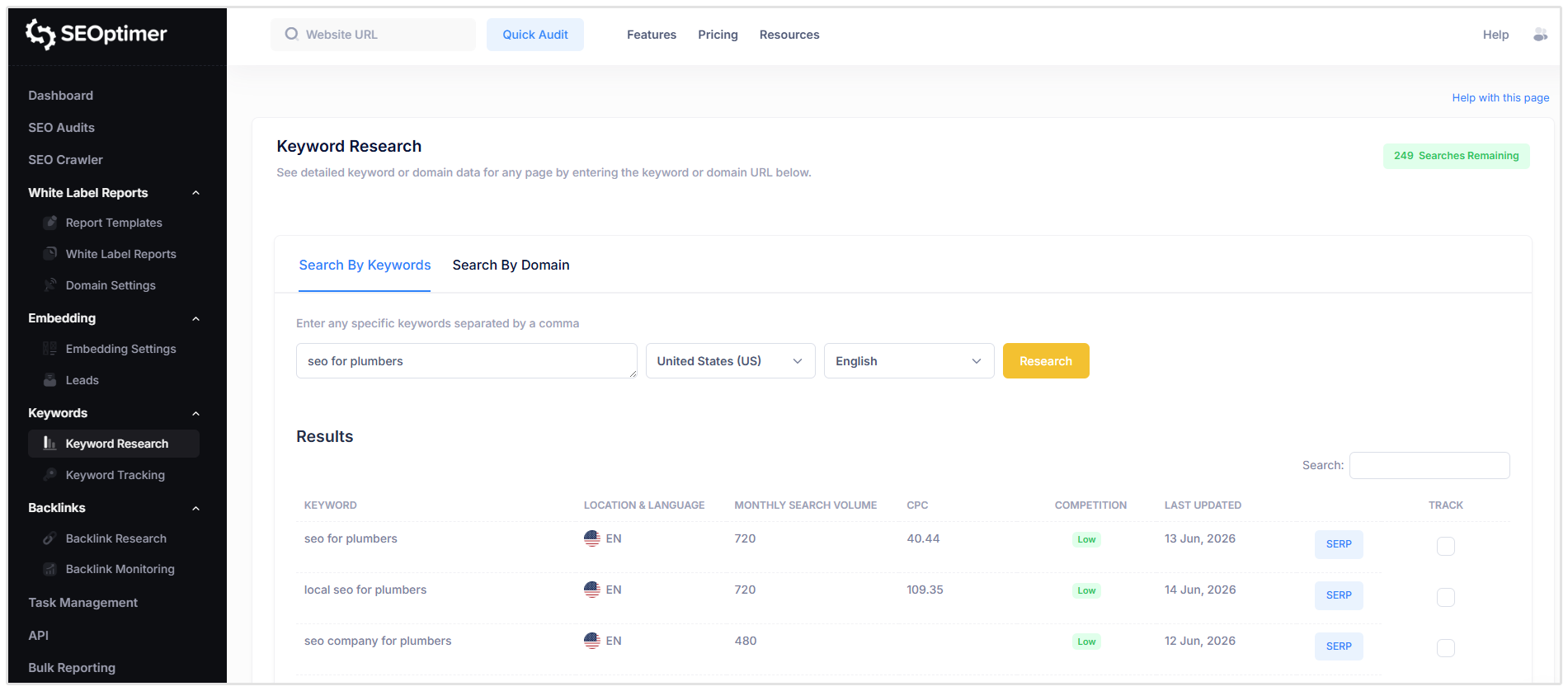Screen dimensions: 1568x691
Task: Open SERP for local seo for plumbers
Action: (1339, 595)
